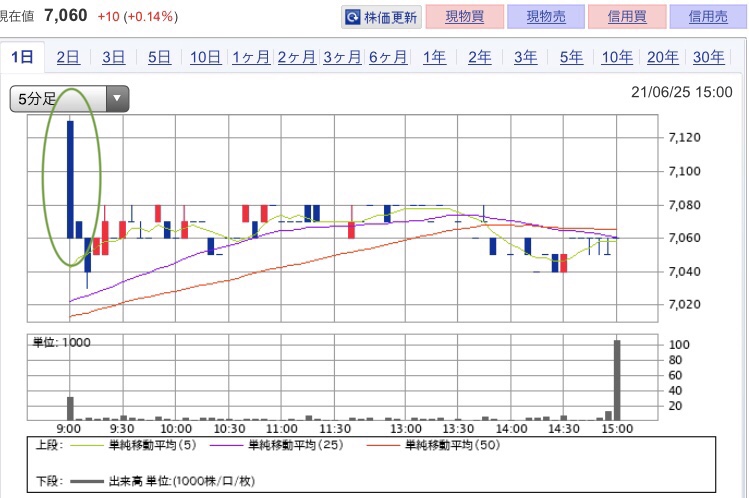
Task: Switch to the 3日 chart period
Action: (114, 57)
